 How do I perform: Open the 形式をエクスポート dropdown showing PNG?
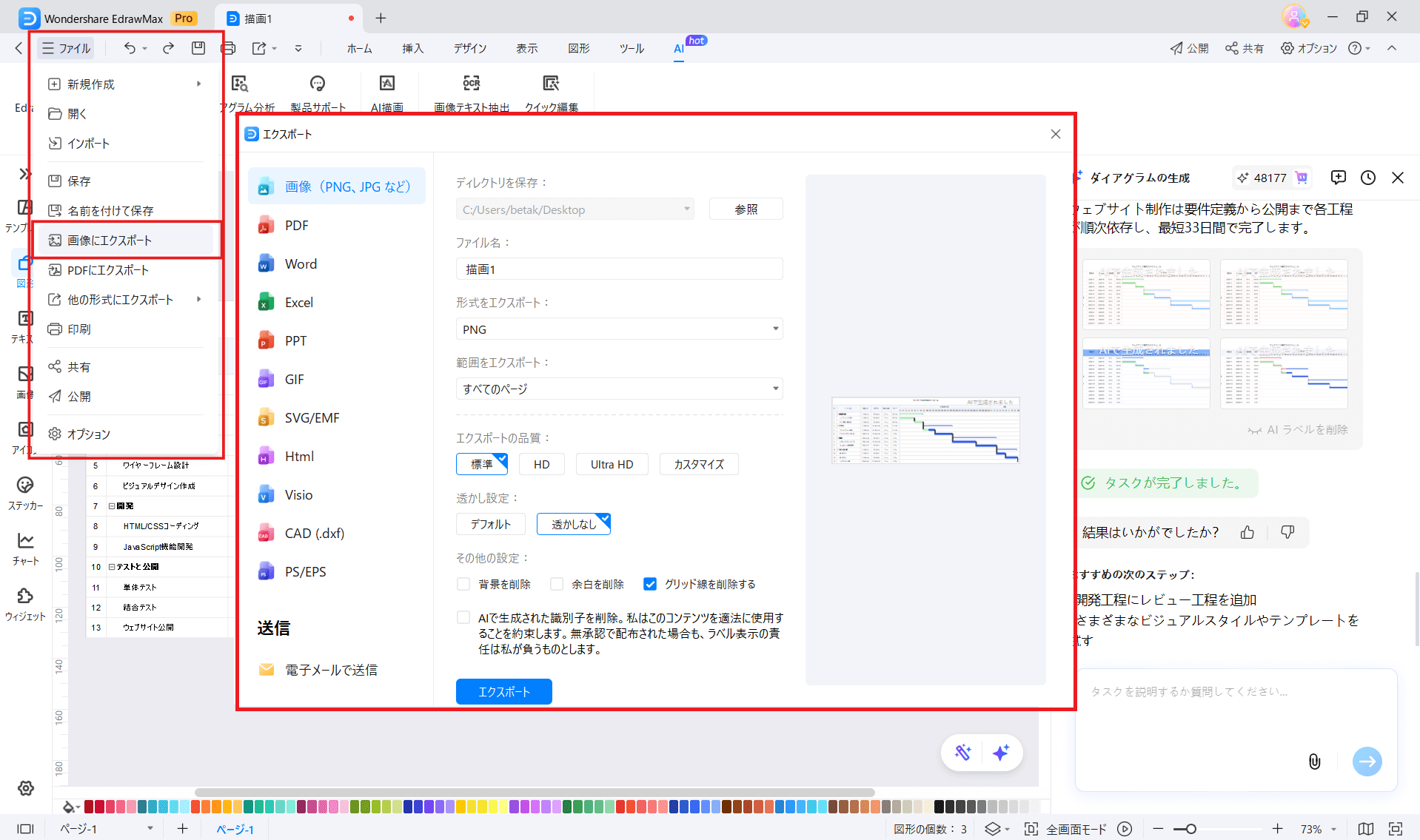pos(619,329)
